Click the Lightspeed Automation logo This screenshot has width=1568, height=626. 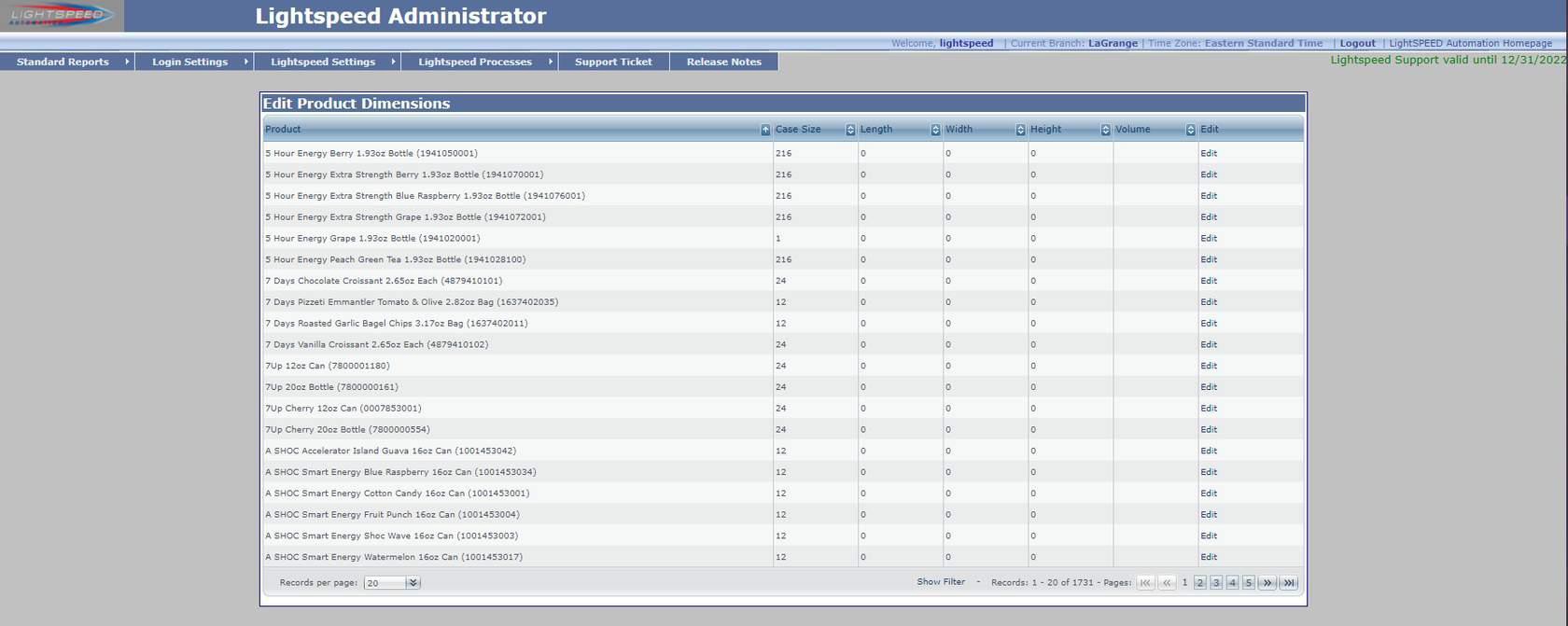pyautogui.click(x=62, y=16)
